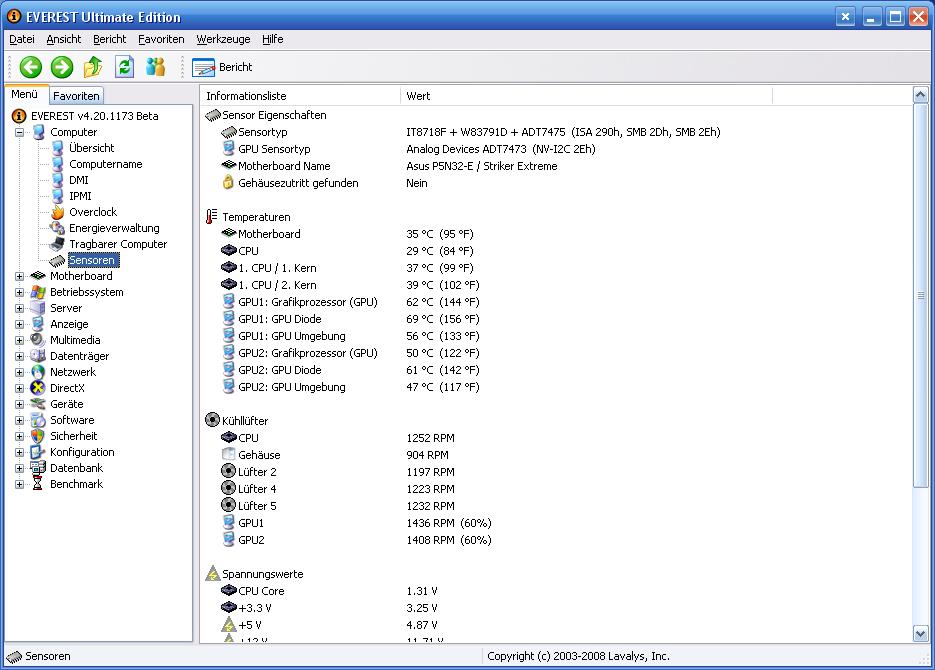
Task: Click the Datenbank icon in the tree
Action: click(x=38, y=468)
